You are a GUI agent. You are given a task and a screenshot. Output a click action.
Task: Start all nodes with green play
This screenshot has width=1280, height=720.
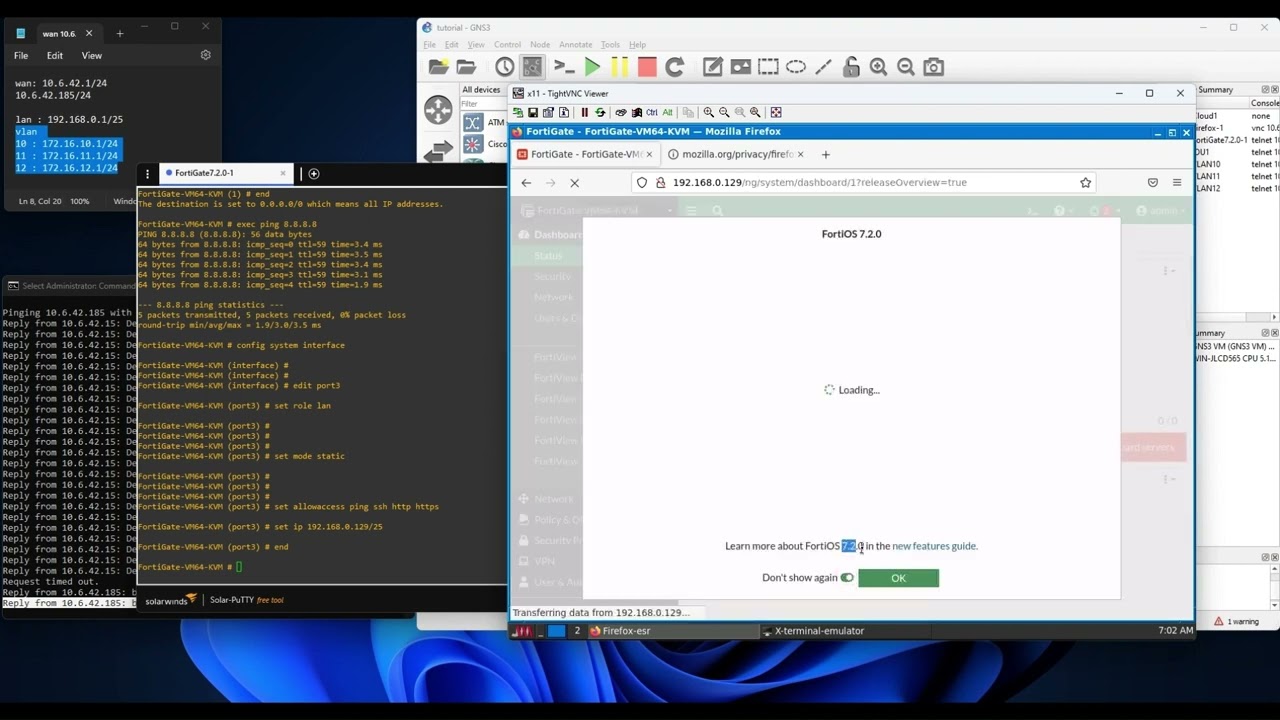[592, 67]
